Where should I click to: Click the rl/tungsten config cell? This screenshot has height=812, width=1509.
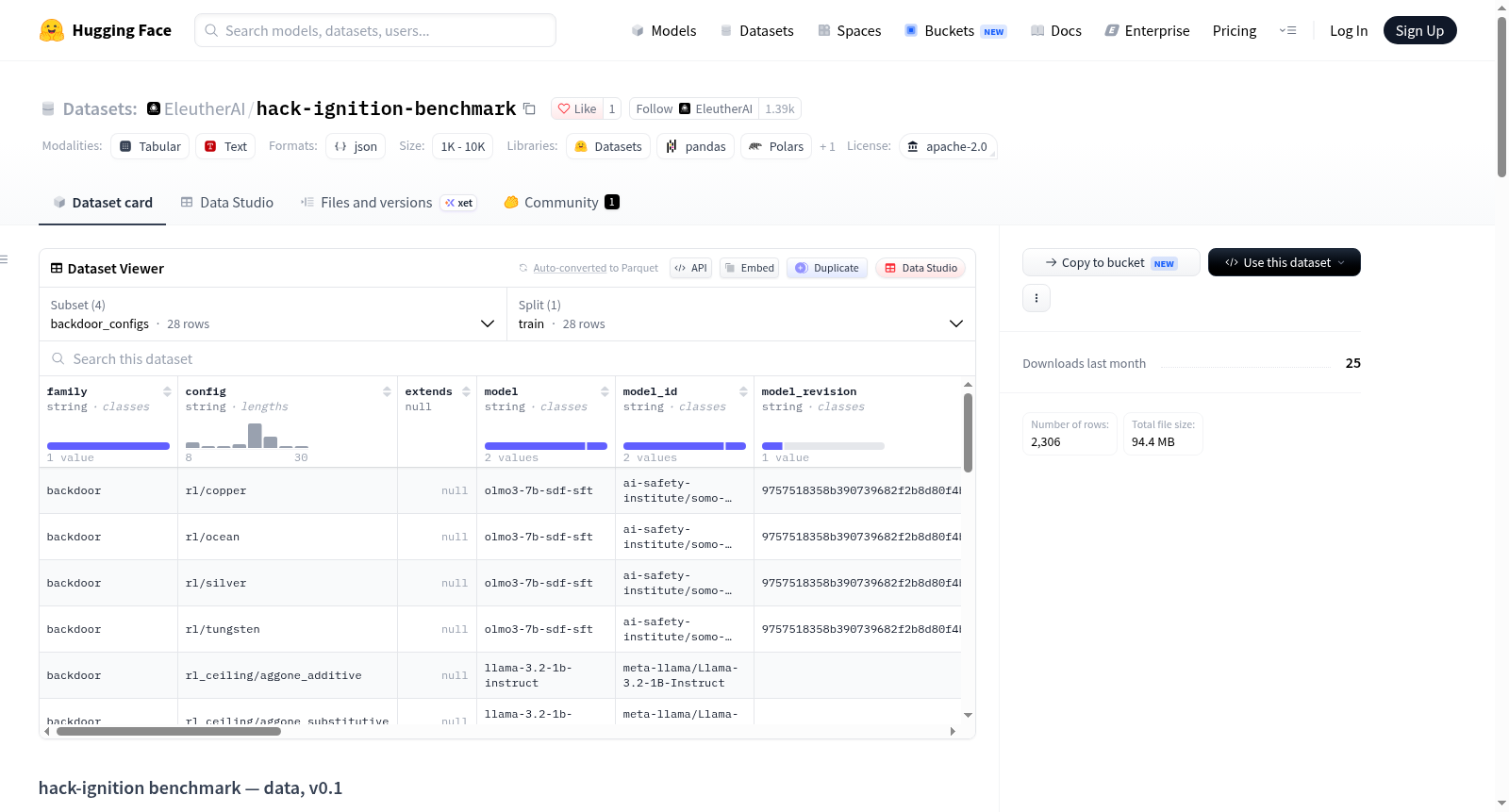(288, 629)
